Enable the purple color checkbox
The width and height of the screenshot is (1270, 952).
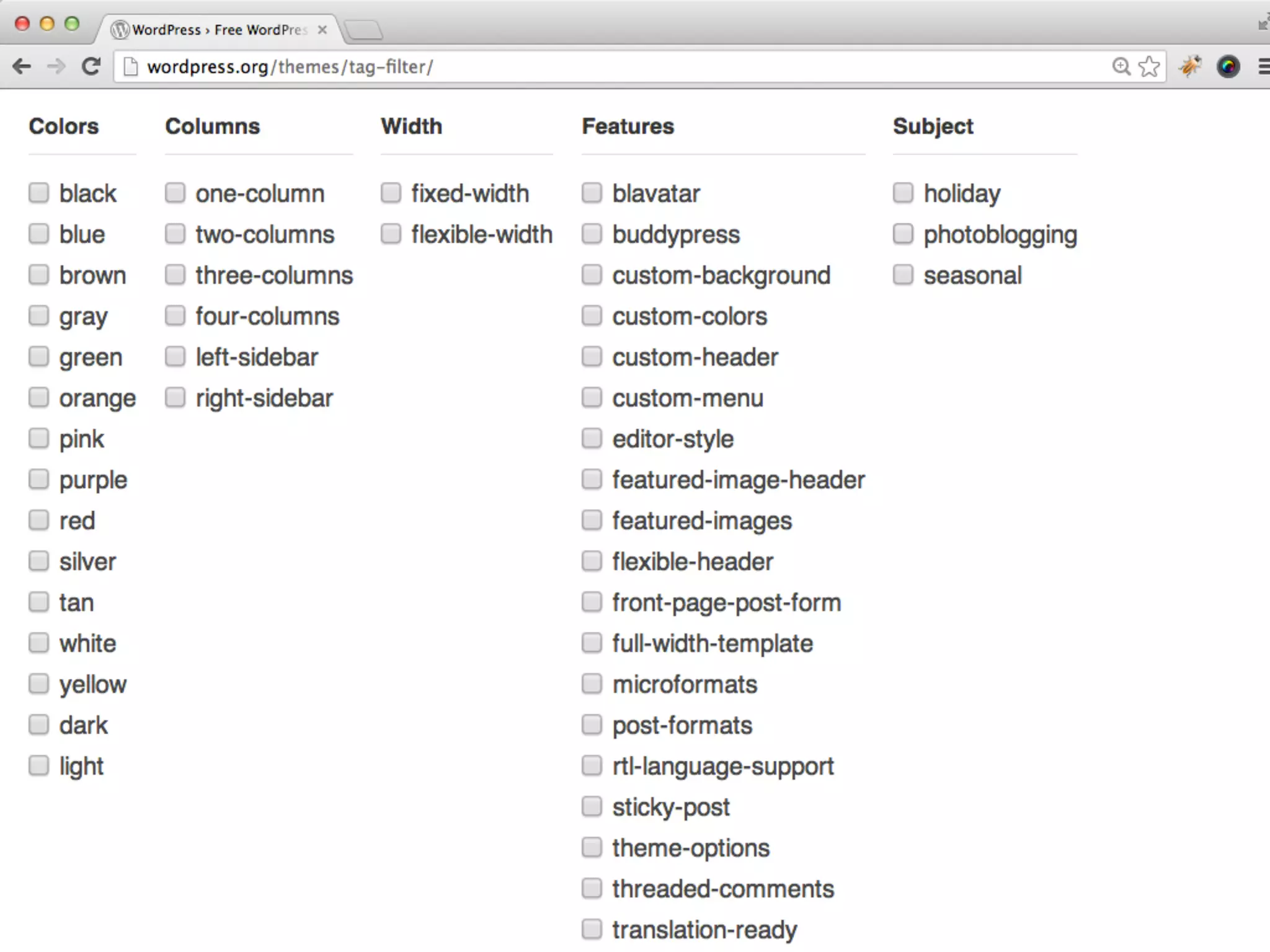point(39,479)
